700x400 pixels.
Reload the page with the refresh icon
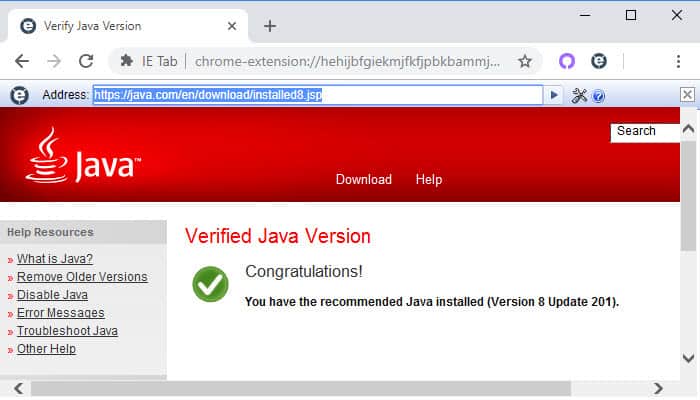pos(86,61)
